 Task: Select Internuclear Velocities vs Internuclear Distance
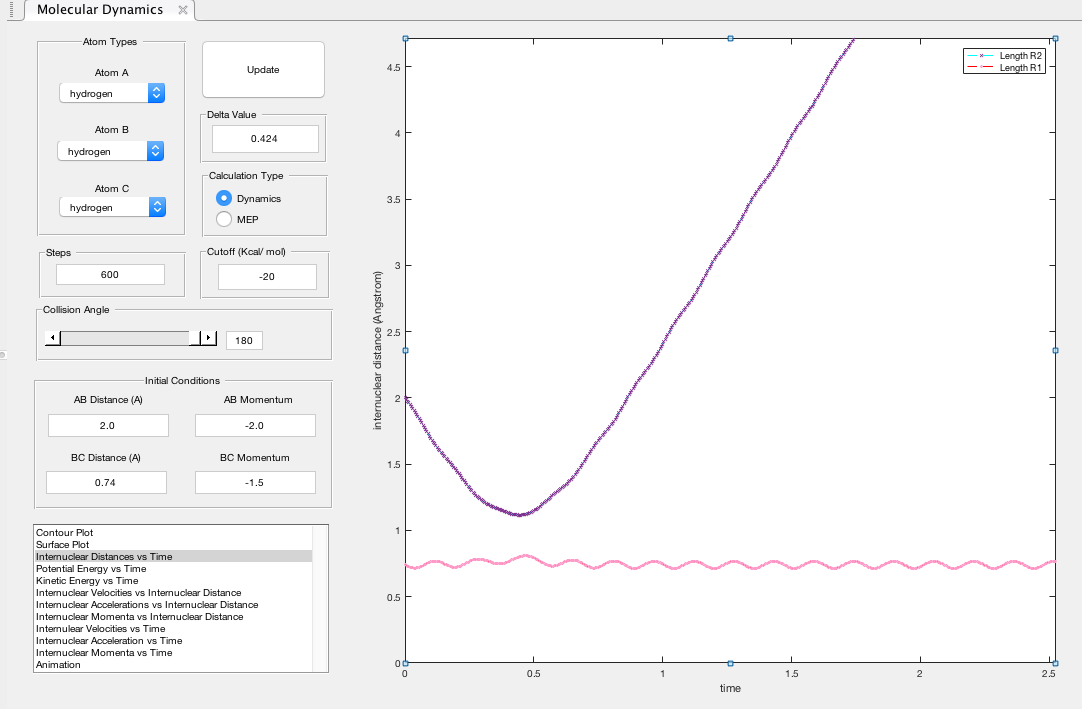[x=173, y=592]
